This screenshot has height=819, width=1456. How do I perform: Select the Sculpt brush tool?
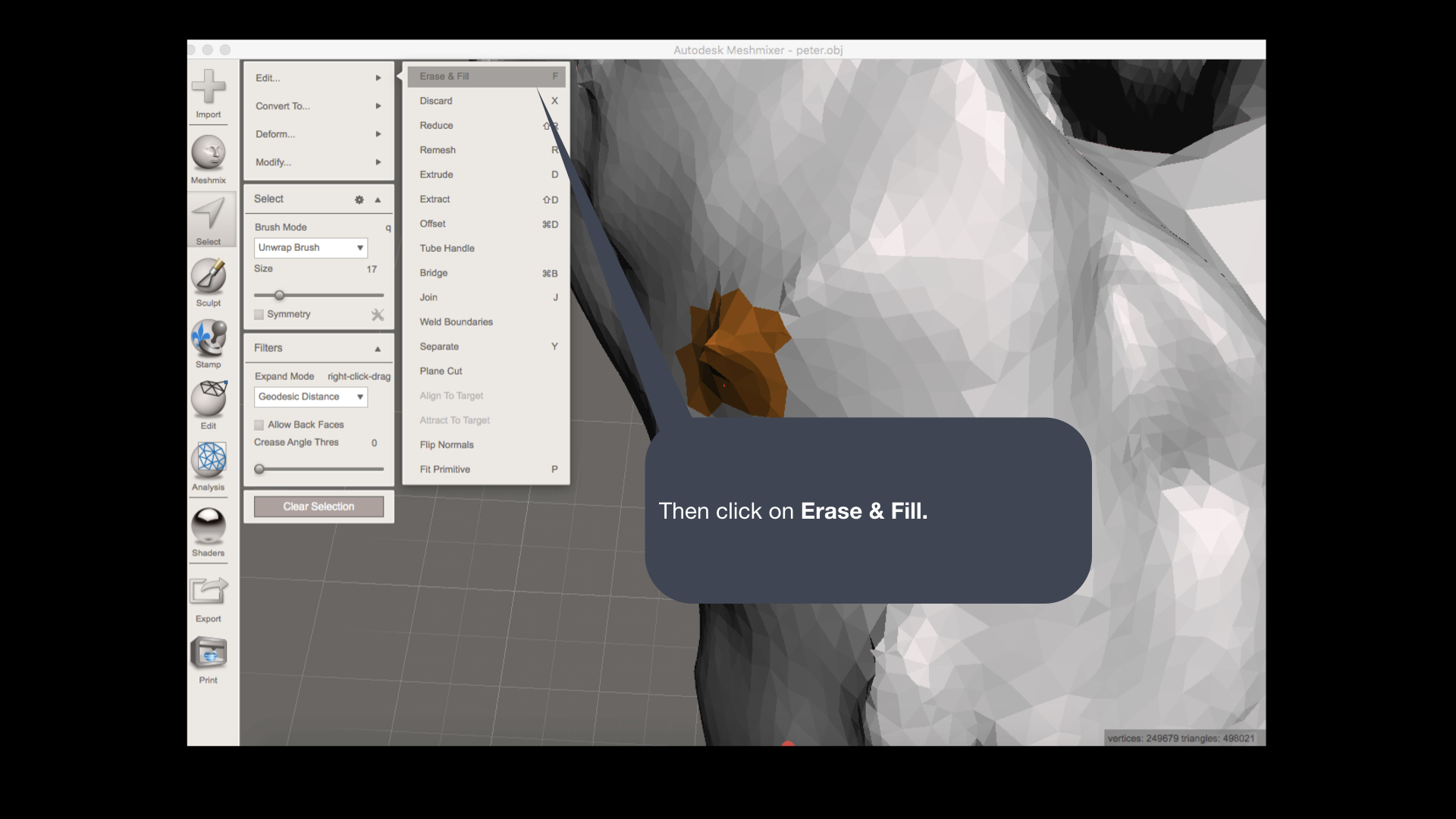[209, 276]
